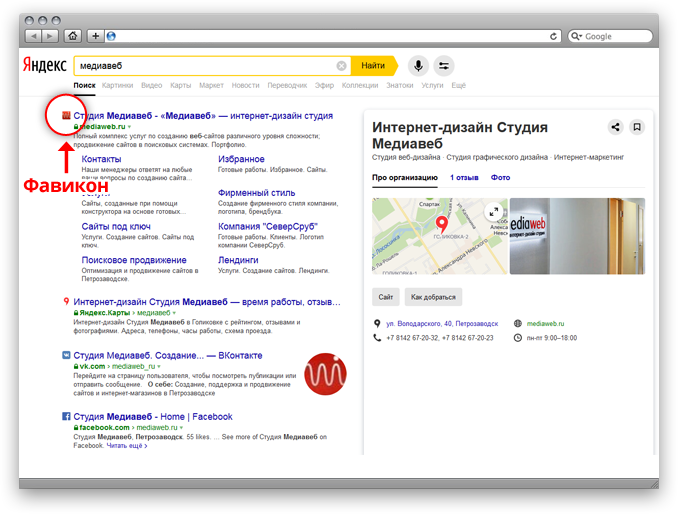Open the Лендинги sitelink
678x514 pixels.
pos(238,260)
